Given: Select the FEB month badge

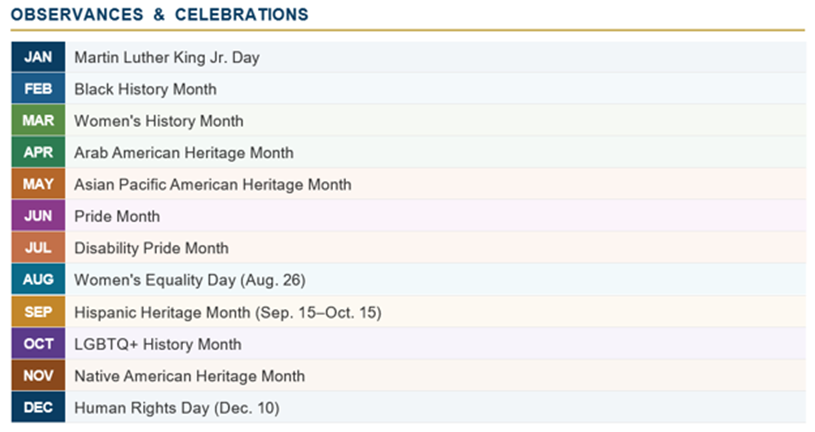Looking at the screenshot, I should (x=38, y=89).
